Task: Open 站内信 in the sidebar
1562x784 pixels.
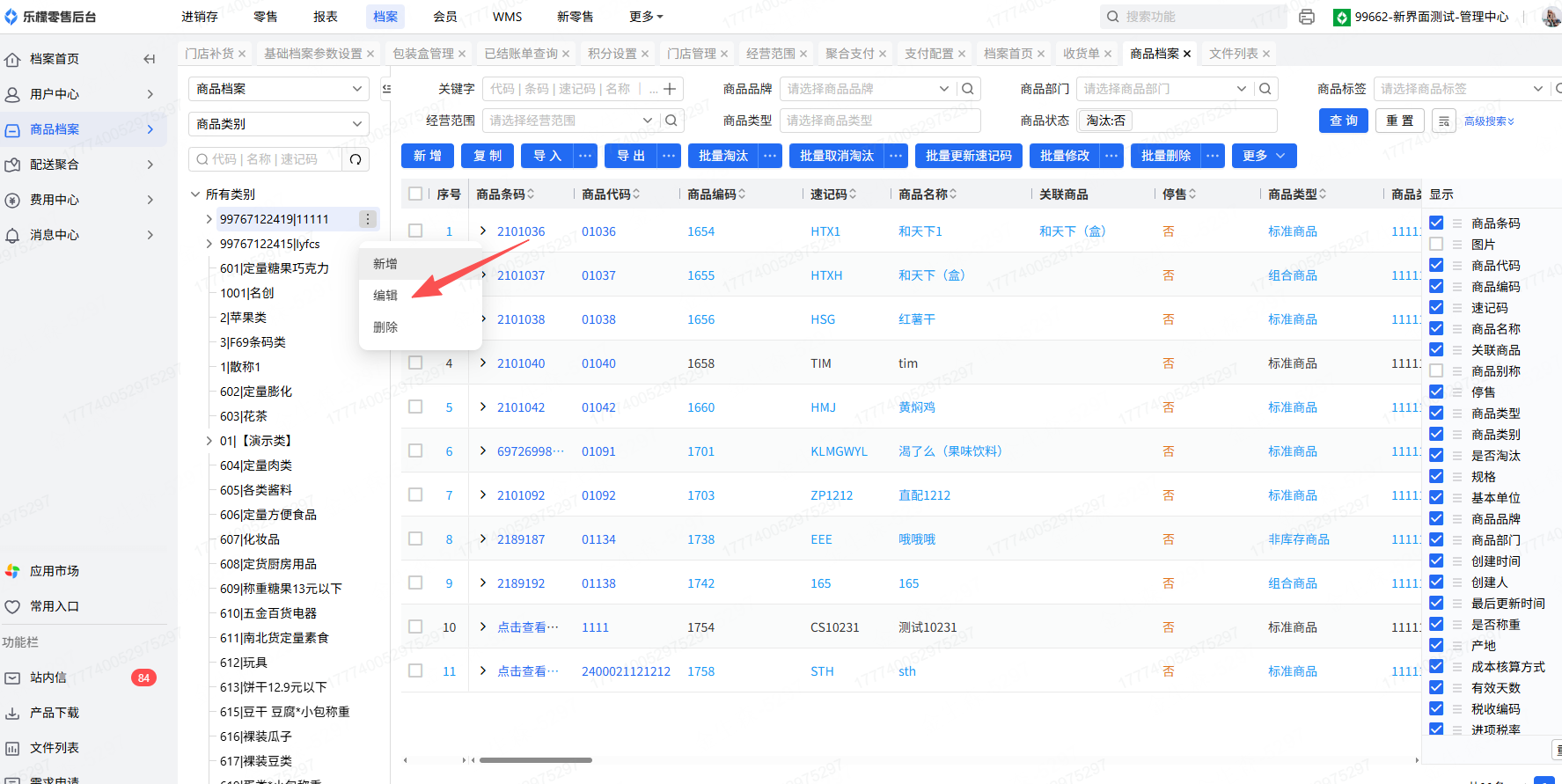Action: click(x=48, y=678)
